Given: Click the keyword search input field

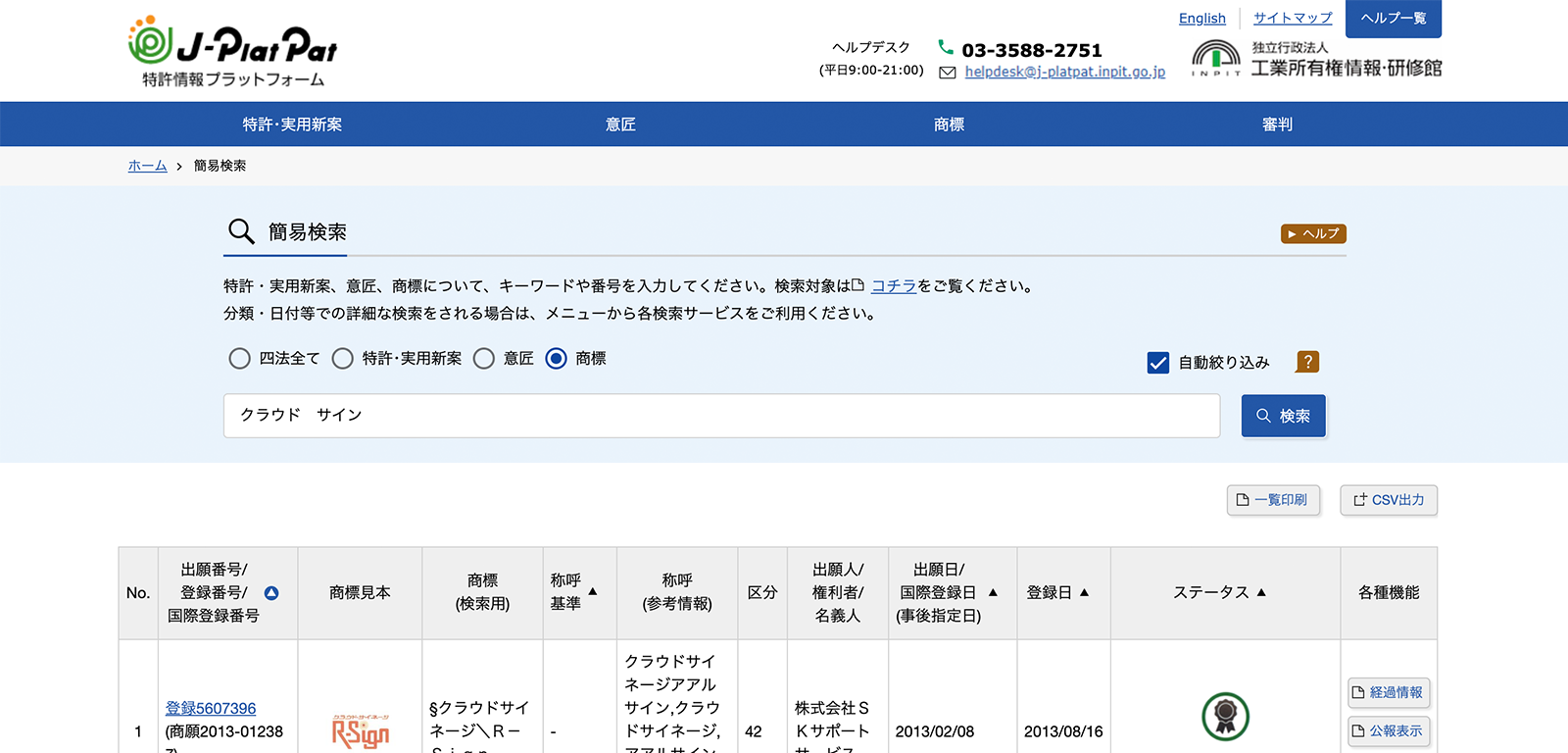Looking at the screenshot, I should [721, 416].
